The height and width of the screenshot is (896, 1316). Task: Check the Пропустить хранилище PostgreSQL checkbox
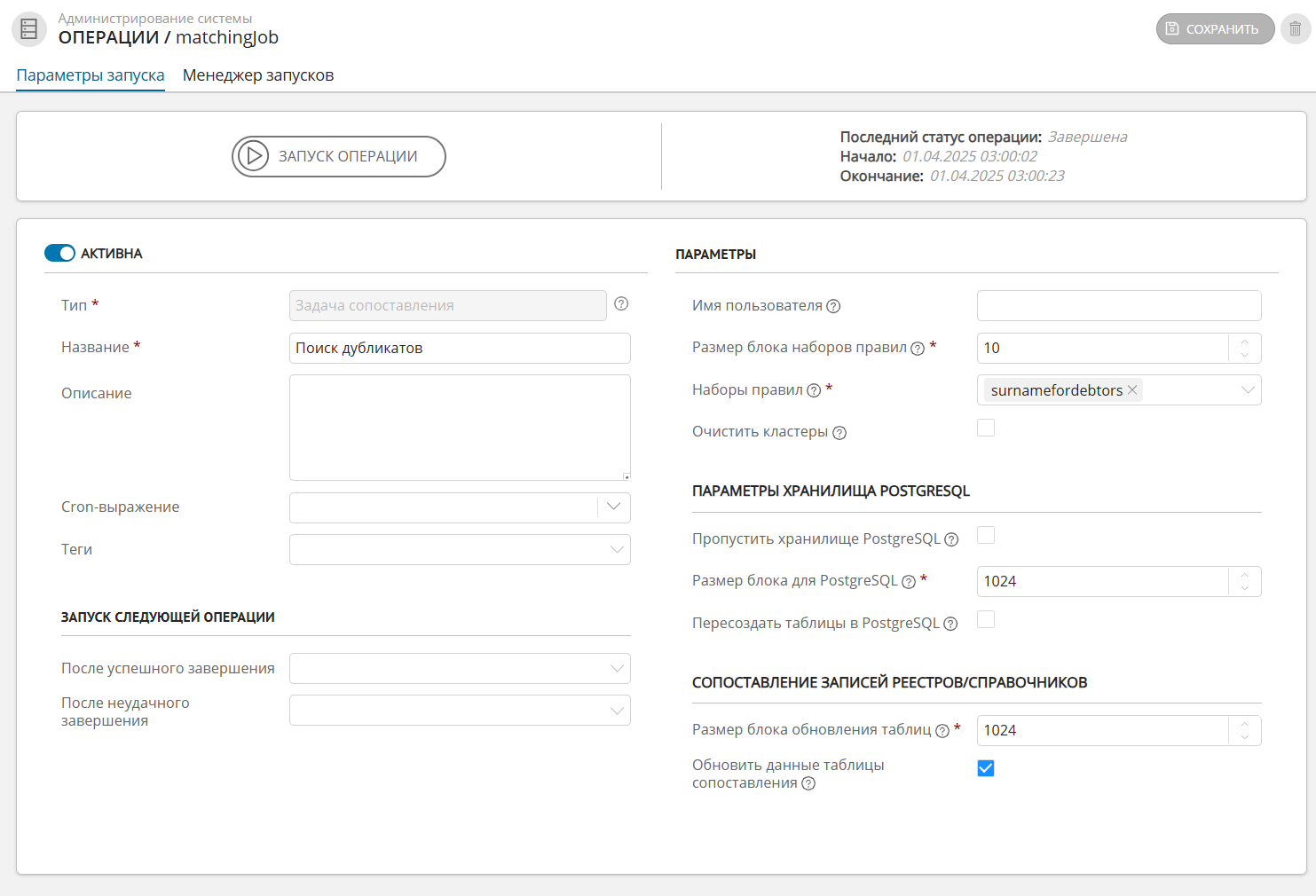pos(986,535)
